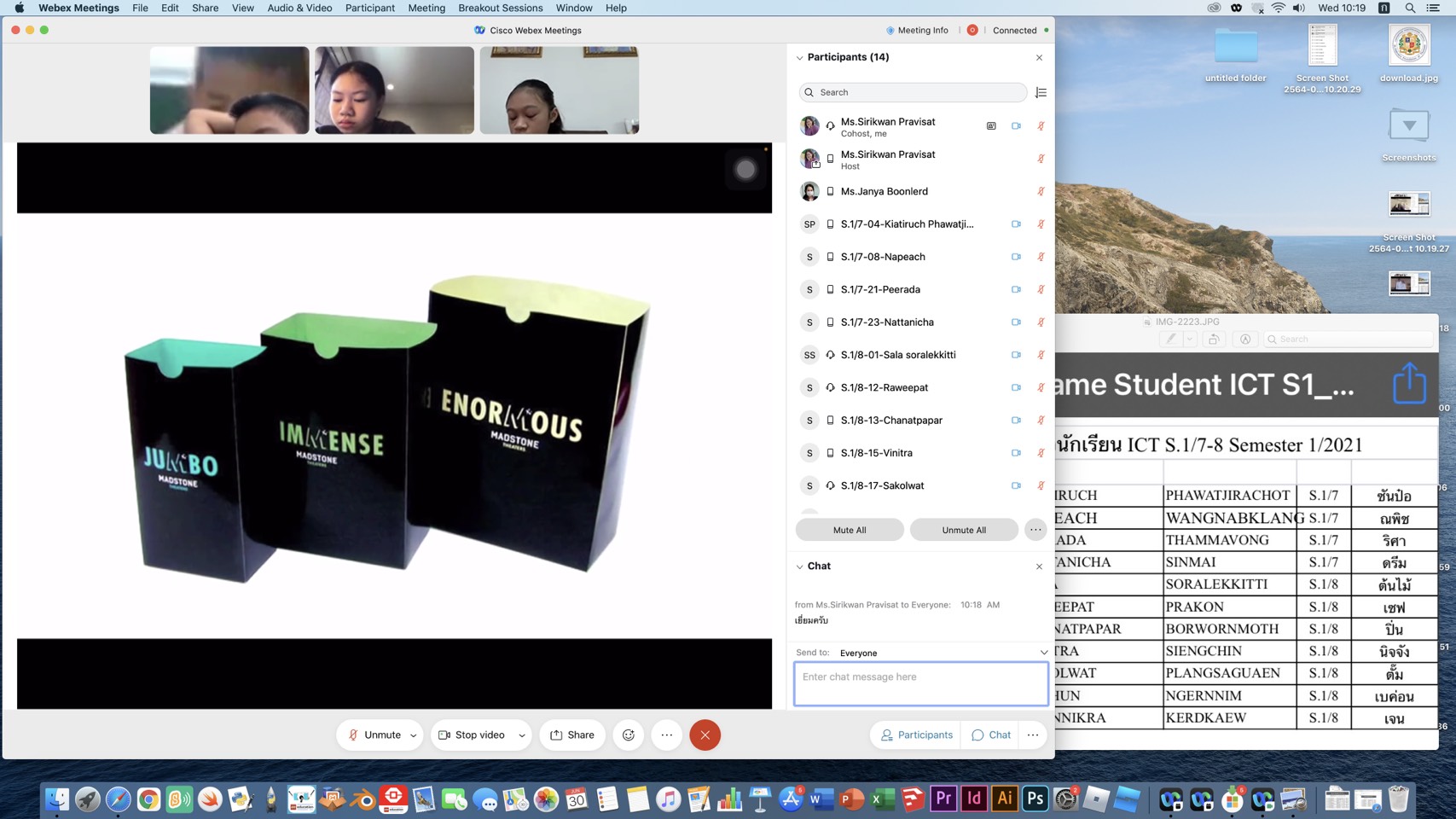Open the View menu
Screen dimensions: 1456x819
point(242,8)
